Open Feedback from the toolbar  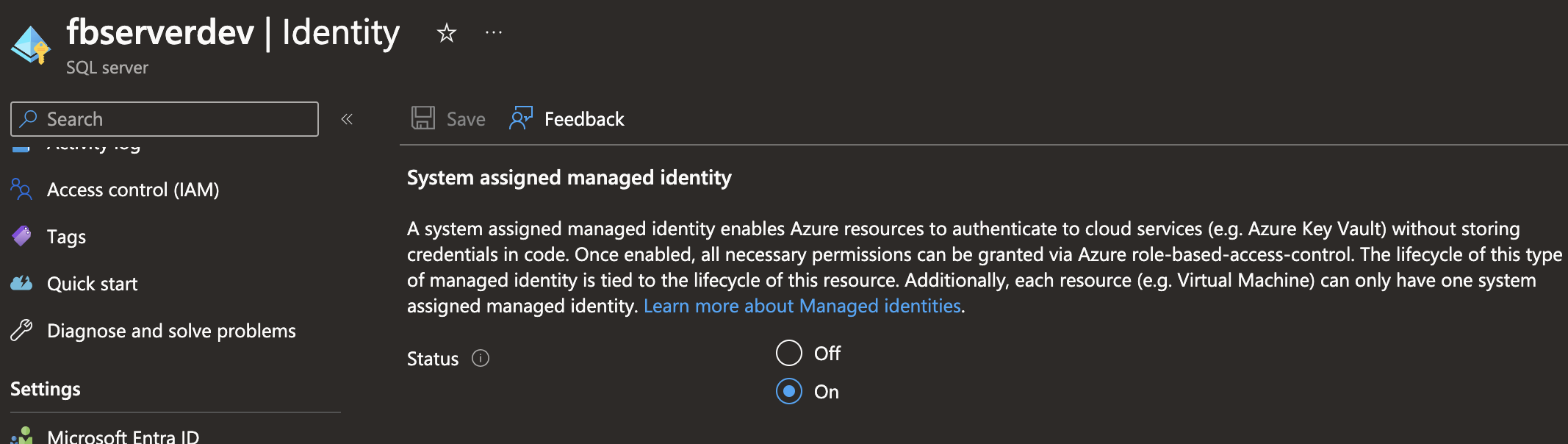584,119
